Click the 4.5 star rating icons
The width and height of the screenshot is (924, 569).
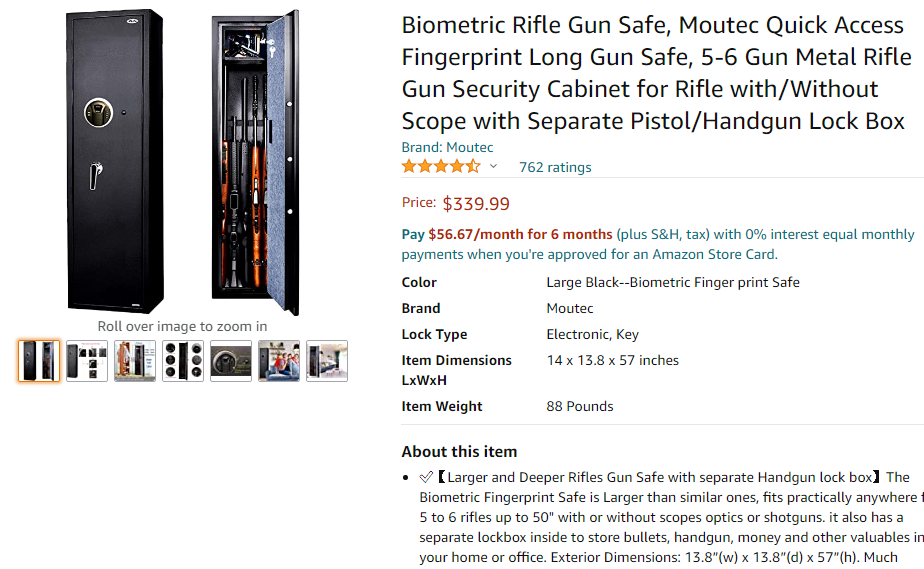coord(441,167)
